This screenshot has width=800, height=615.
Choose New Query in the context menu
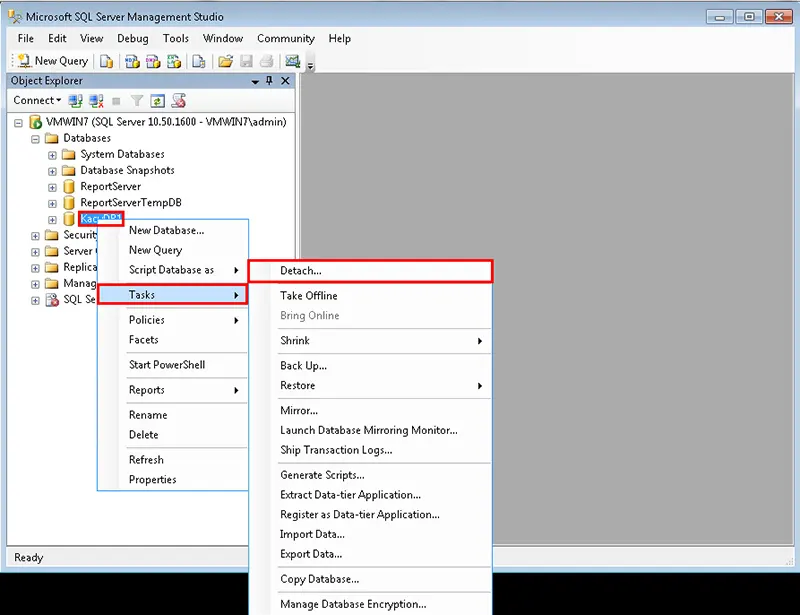click(172, 250)
